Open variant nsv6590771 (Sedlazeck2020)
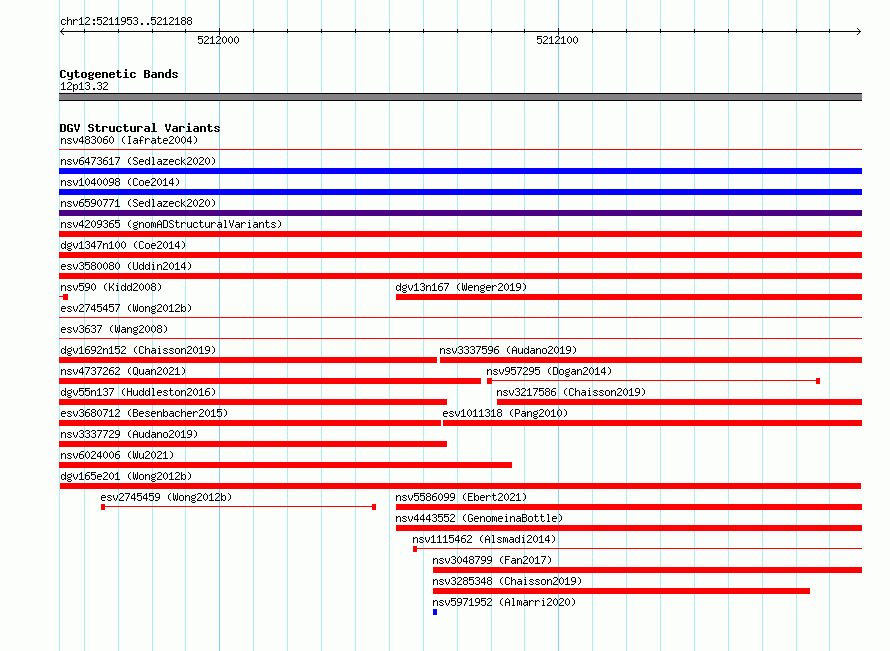890x651 pixels. (138, 203)
